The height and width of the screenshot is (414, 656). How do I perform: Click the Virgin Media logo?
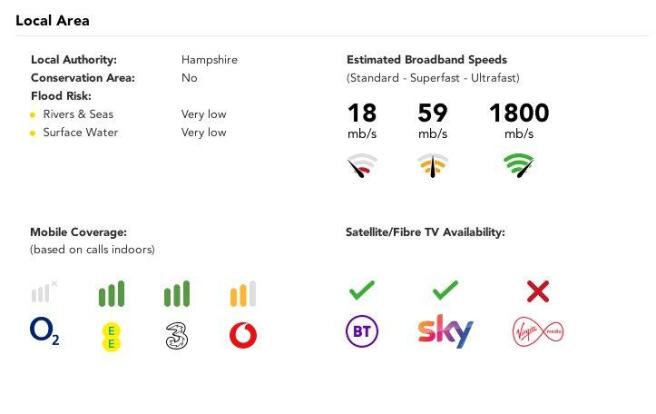pos(538,332)
